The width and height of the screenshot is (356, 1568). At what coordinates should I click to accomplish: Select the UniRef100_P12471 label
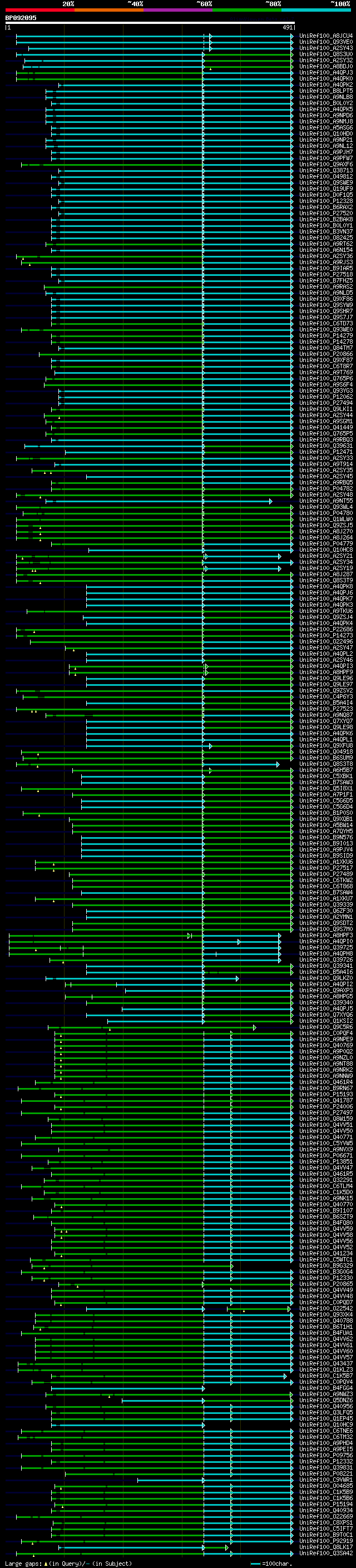pyautogui.click(x=326, y=452)
